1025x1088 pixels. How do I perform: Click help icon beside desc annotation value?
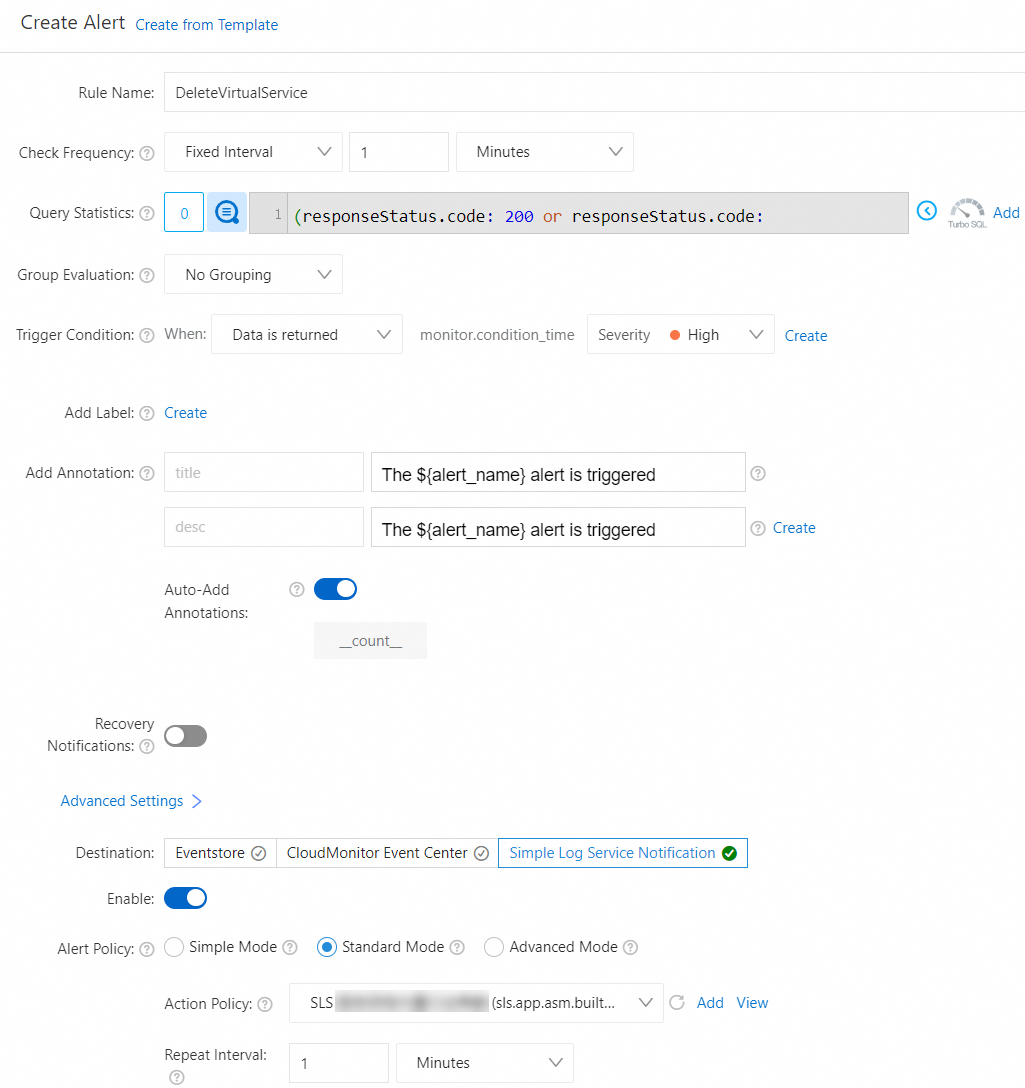pyautogui.click(x=758, y=528)
